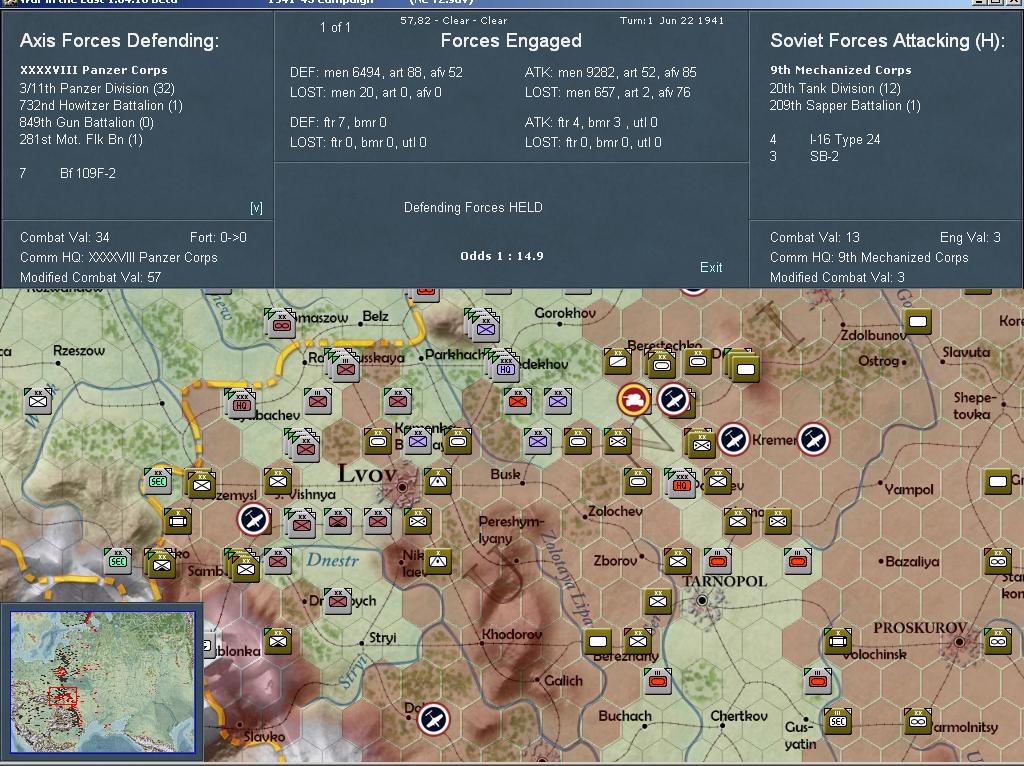
Task: Click 'Comm HQ: 9th Mechanized Corps' text
Action: (x=869, y=257)
